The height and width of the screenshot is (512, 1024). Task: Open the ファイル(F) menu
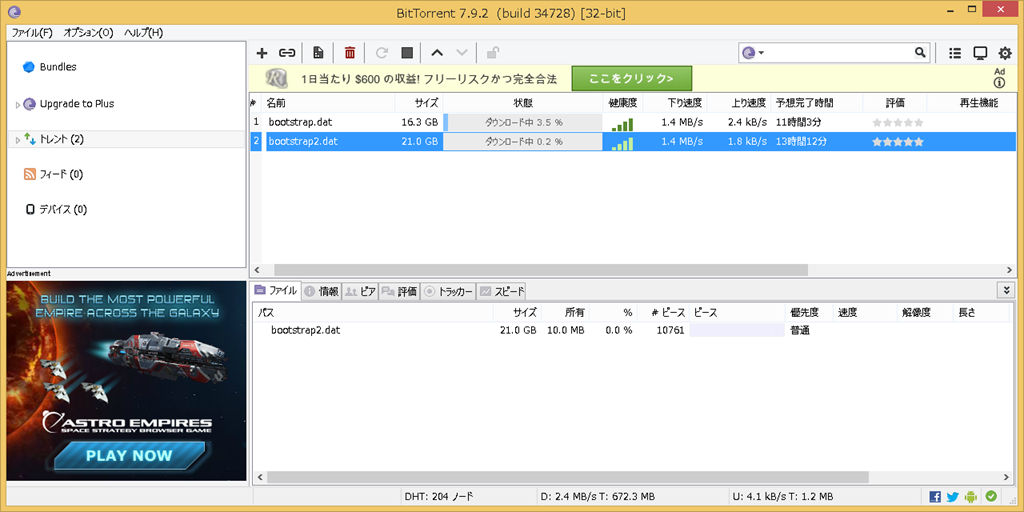[32, 33]
